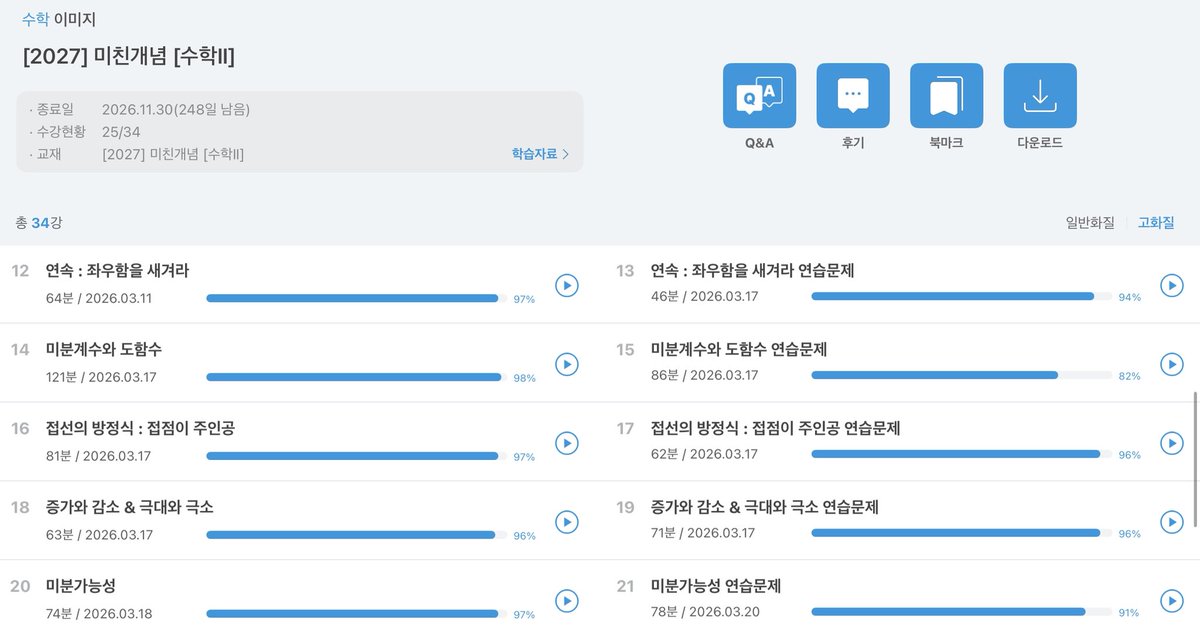Select 일반화질 quality option
1200x634 pixels.
click(1089, 223)
